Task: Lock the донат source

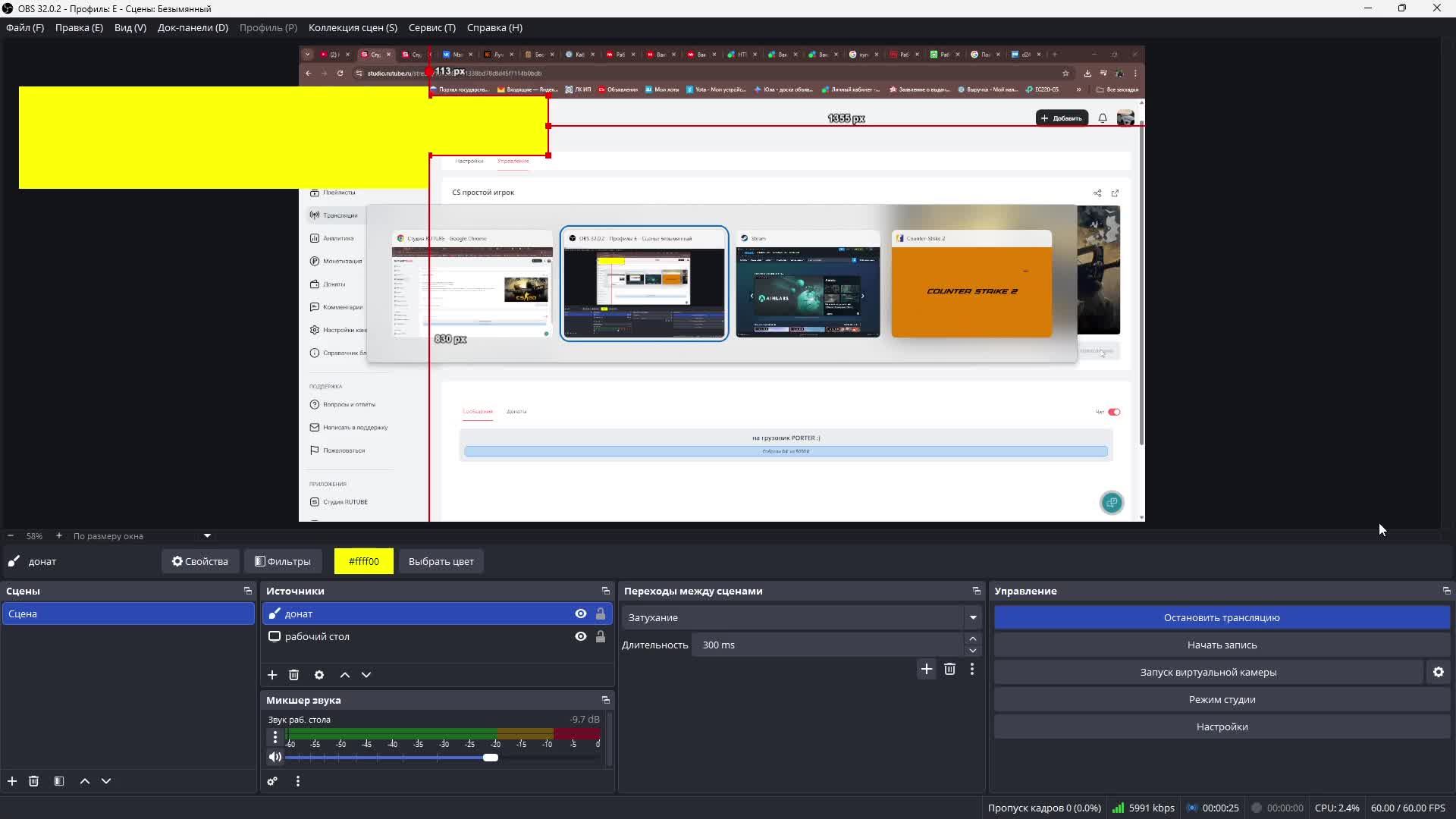Action: 601,613
